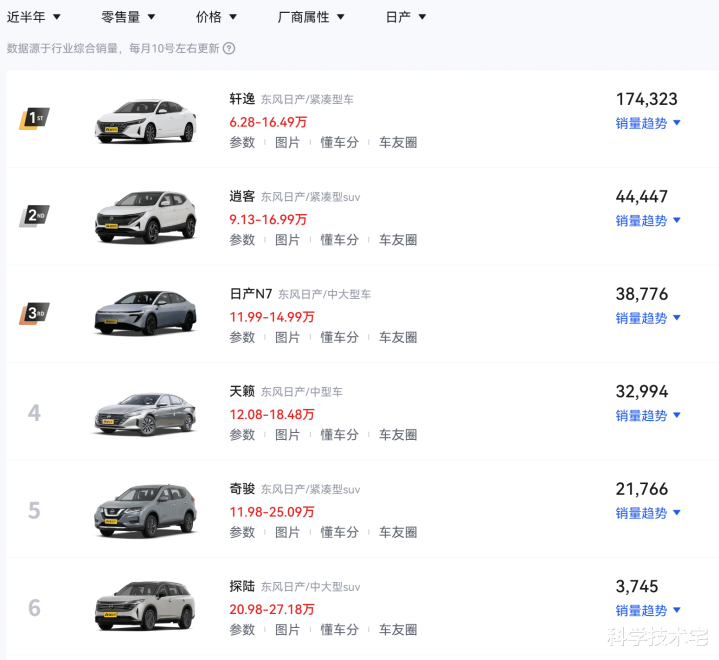The image size is (719, 660).
Task: Open the 日产 brand dropdown
Action: (405, 17)
